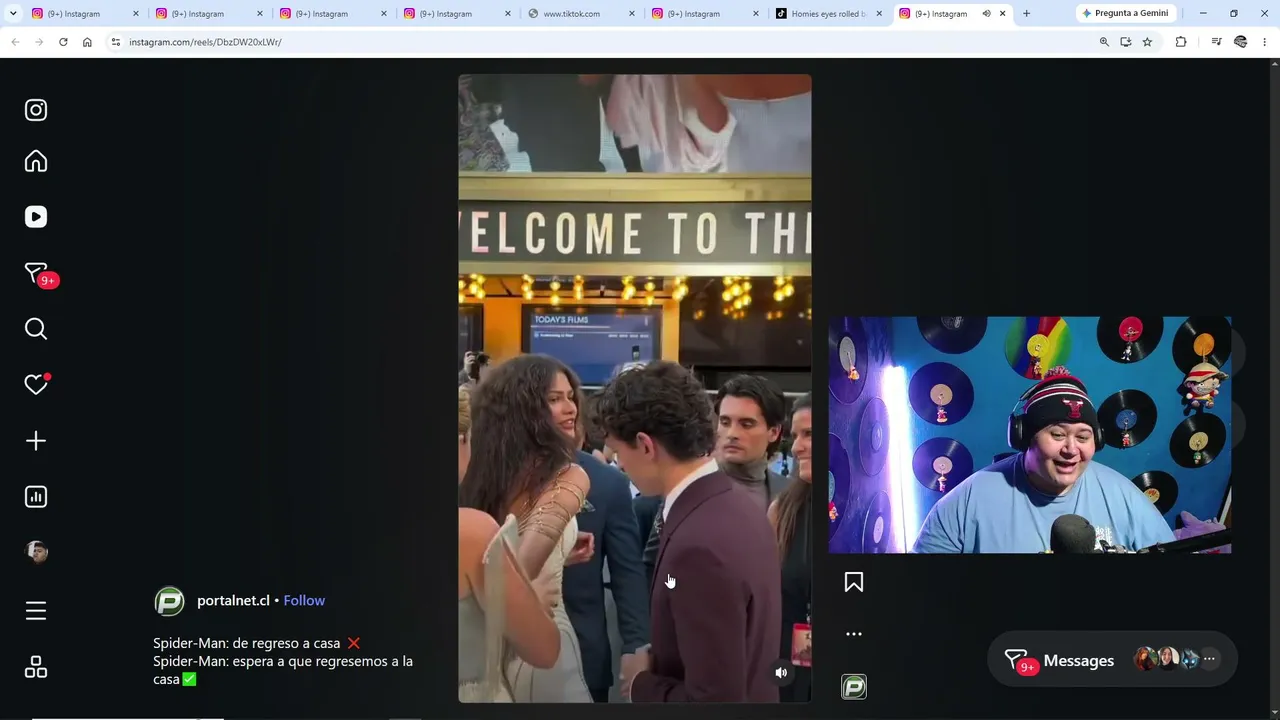
Task: Expand the tab search dropdown arrow
Action: (x=13, y=14)
